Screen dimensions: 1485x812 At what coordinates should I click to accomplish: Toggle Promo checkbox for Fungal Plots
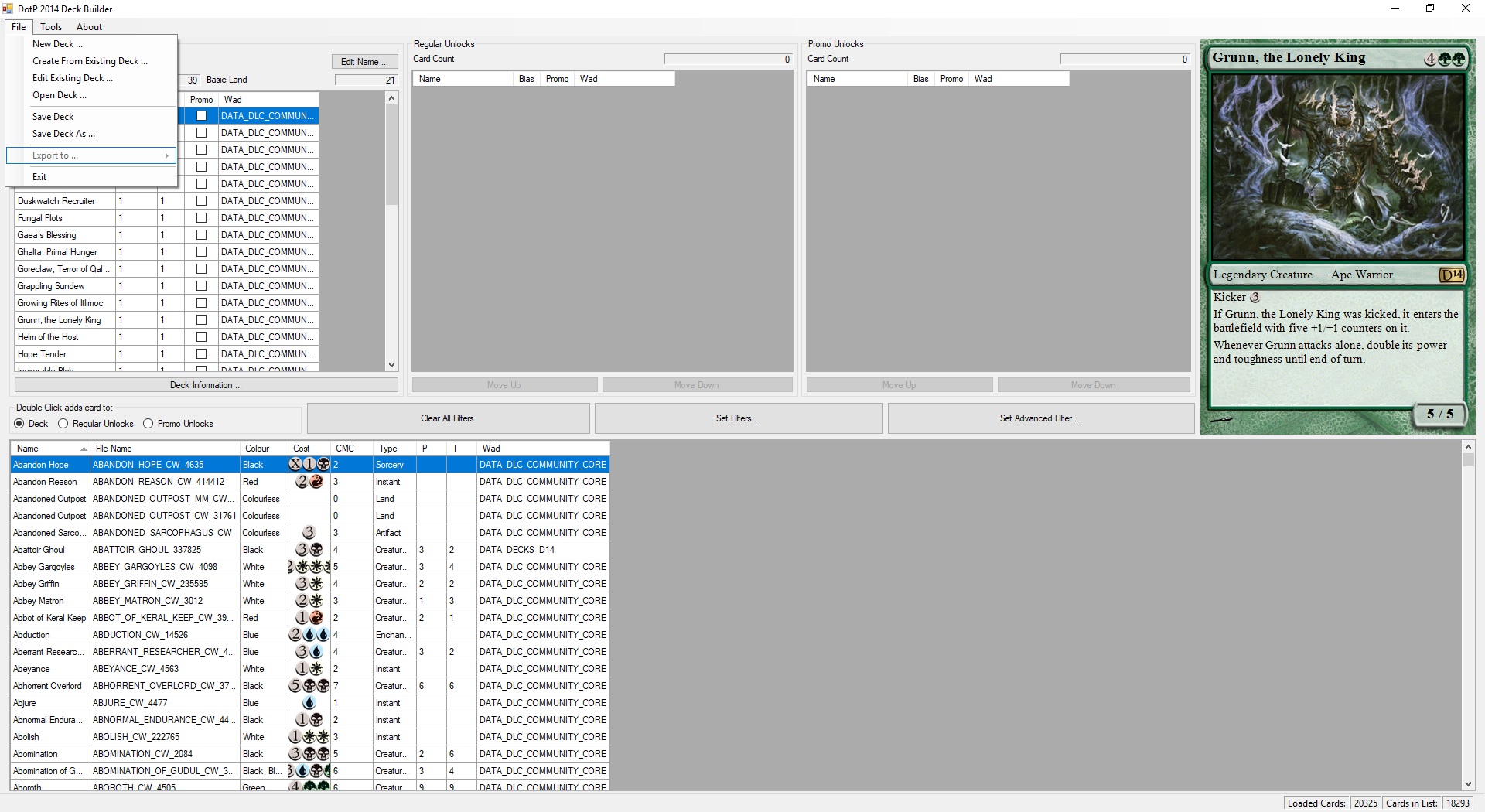click(x=202, y=218)
